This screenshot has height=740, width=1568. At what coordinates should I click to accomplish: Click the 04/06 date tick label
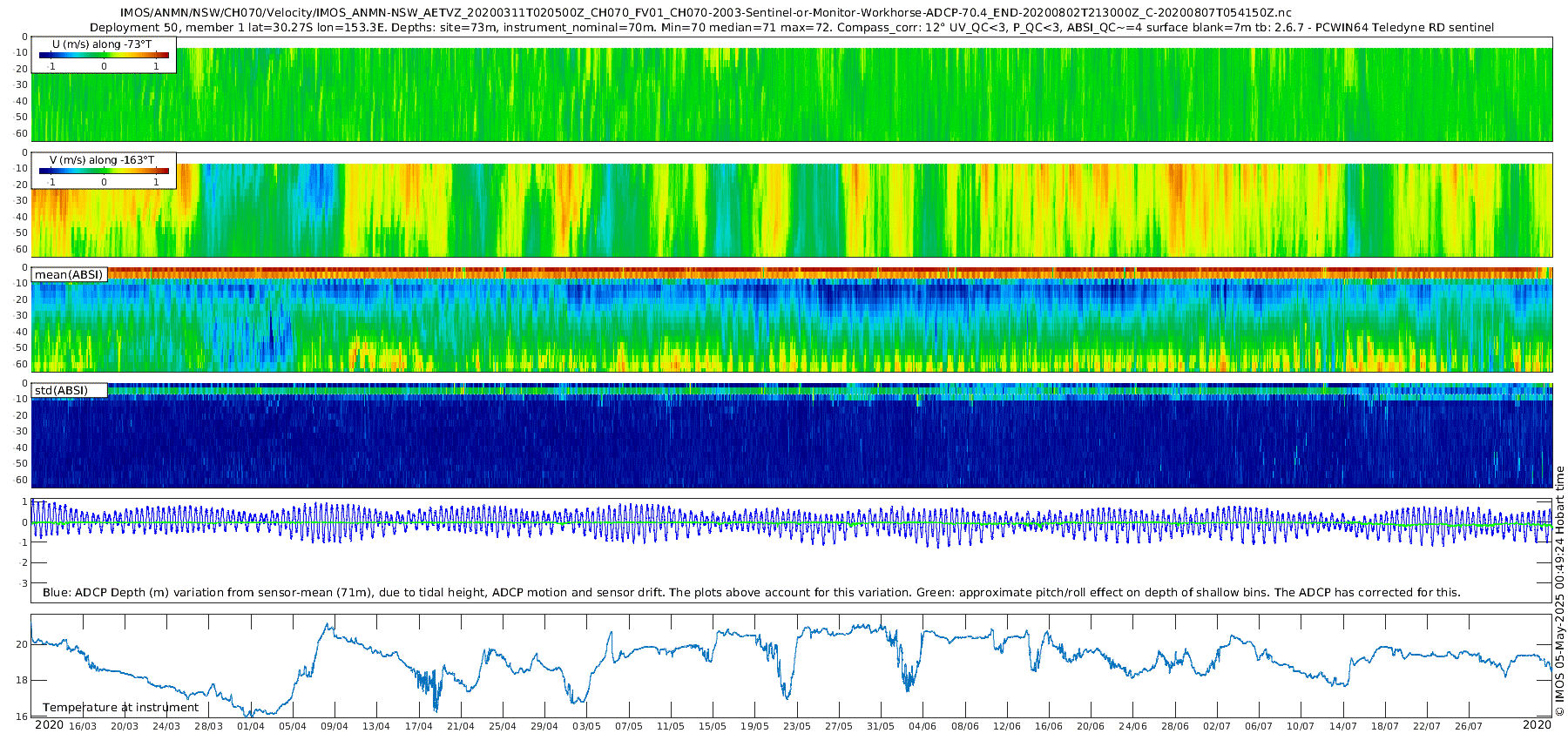point(923,726)
